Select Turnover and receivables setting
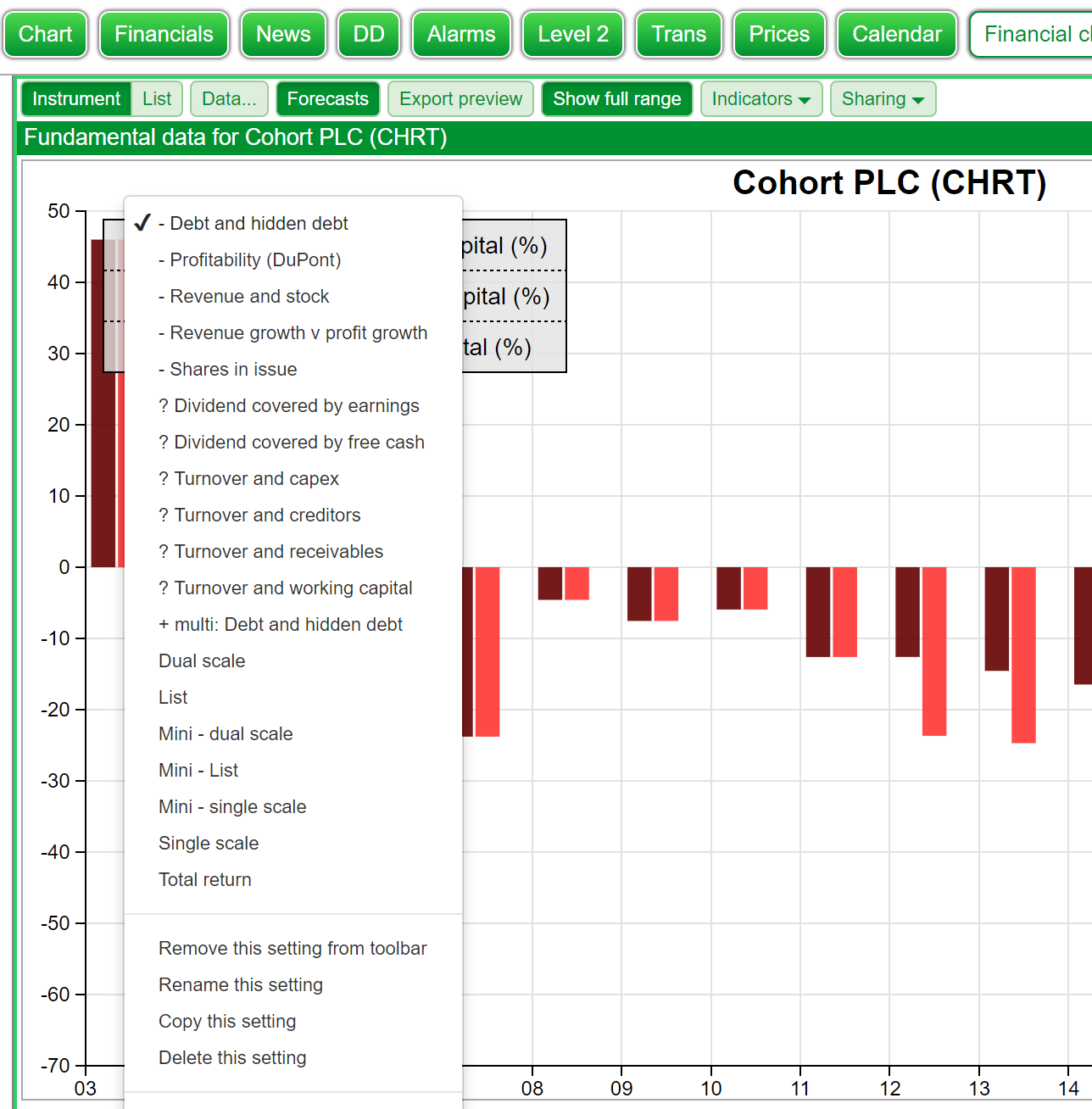The image size is (1092, 1109). coord(293,551)
